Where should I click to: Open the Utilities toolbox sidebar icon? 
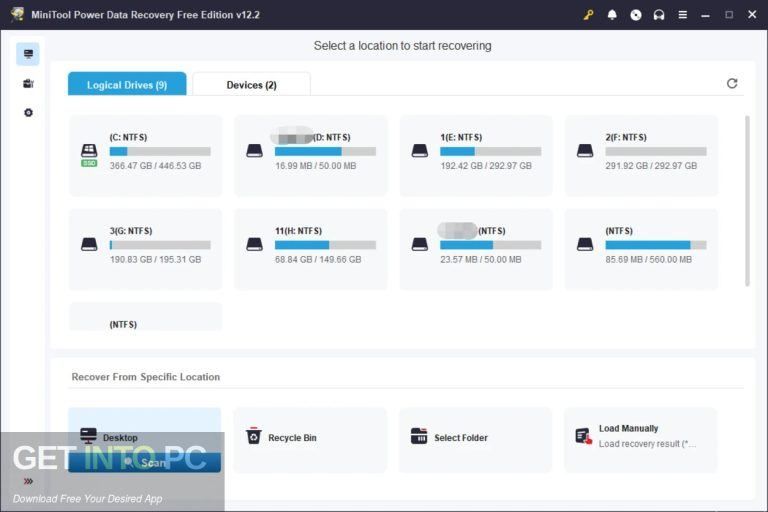click(28, 84)
